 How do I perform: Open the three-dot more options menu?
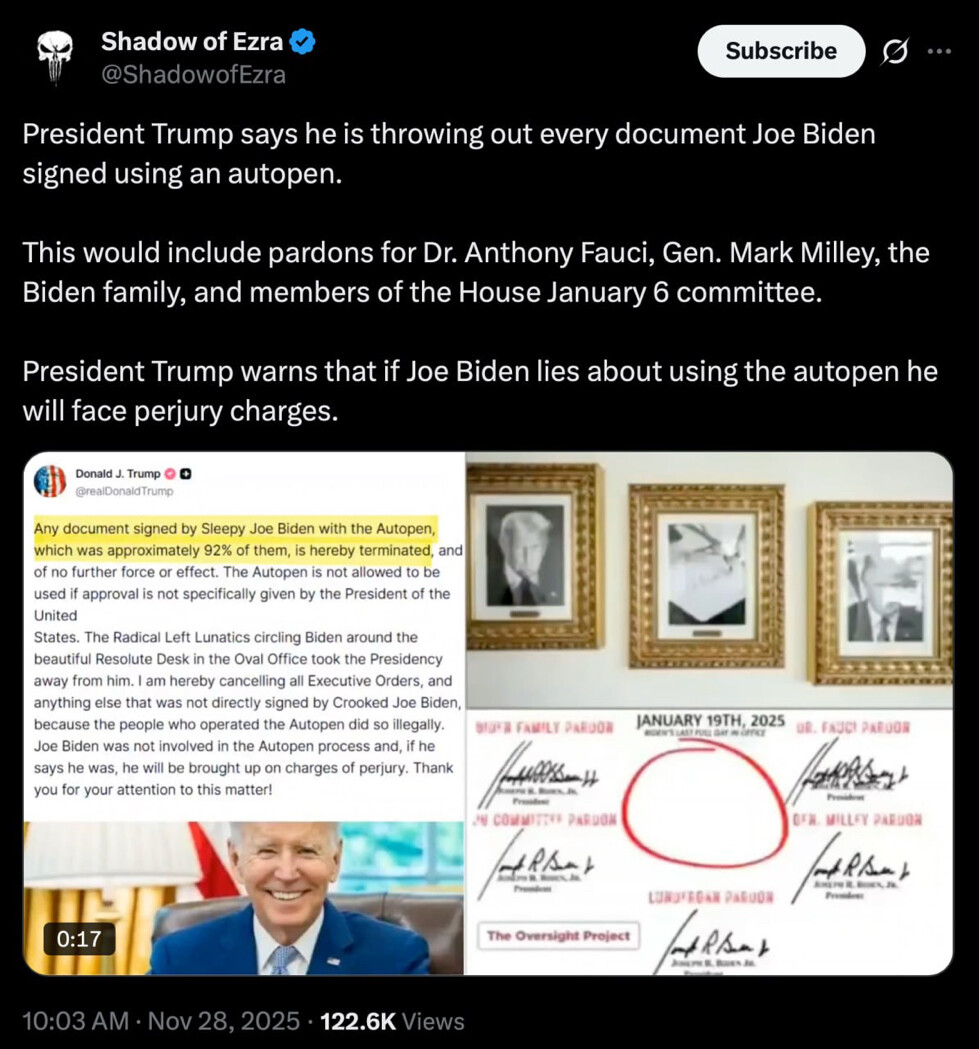[x=940, y=51]
